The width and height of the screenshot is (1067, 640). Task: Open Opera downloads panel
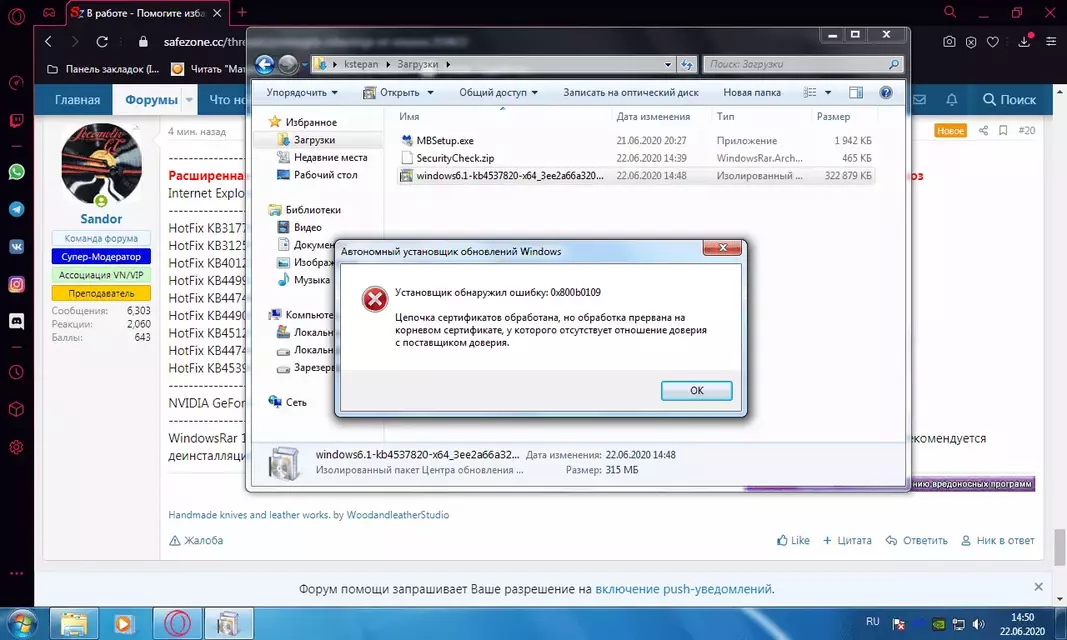1024,42
